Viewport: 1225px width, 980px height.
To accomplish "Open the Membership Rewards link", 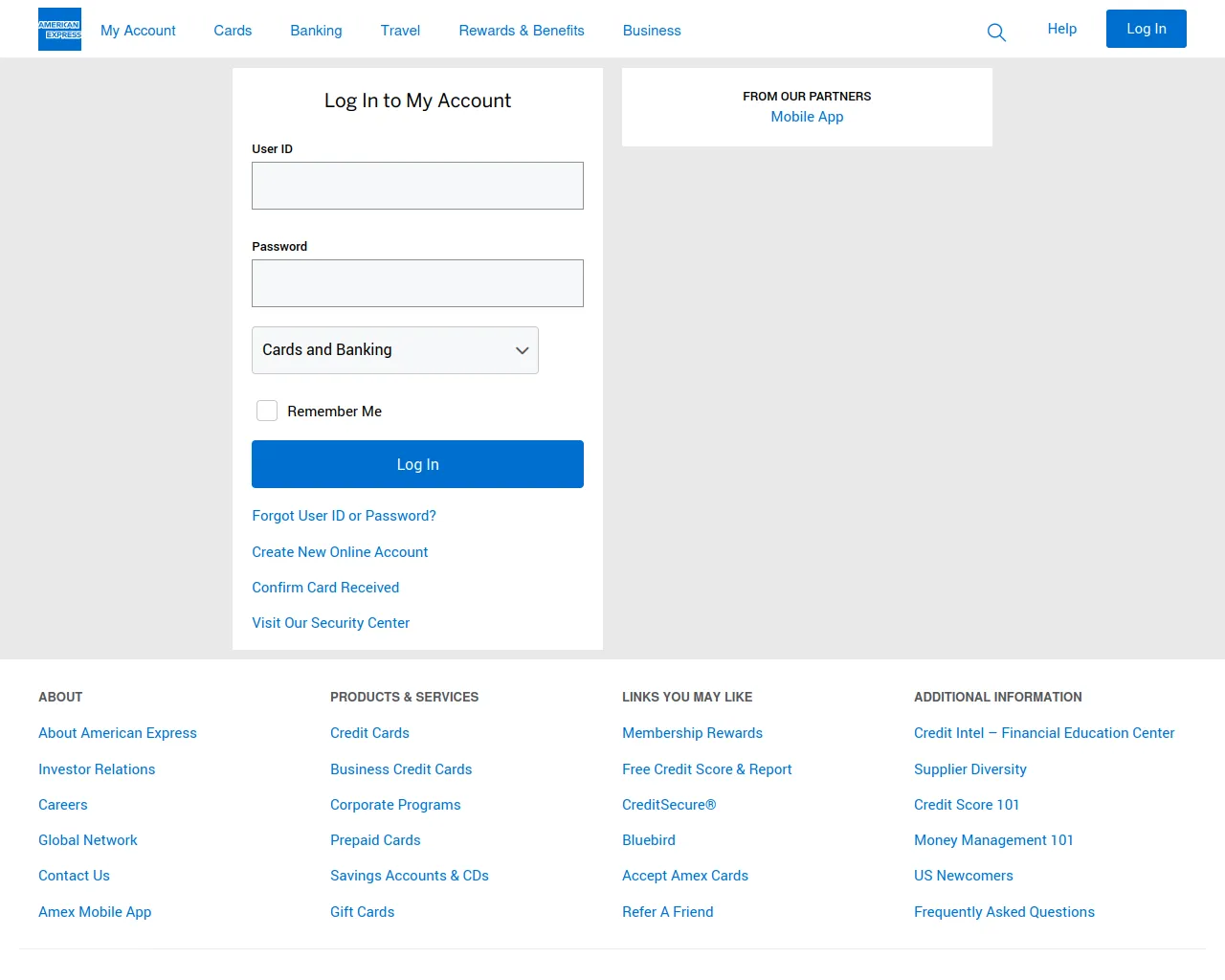I will (692, 733).
